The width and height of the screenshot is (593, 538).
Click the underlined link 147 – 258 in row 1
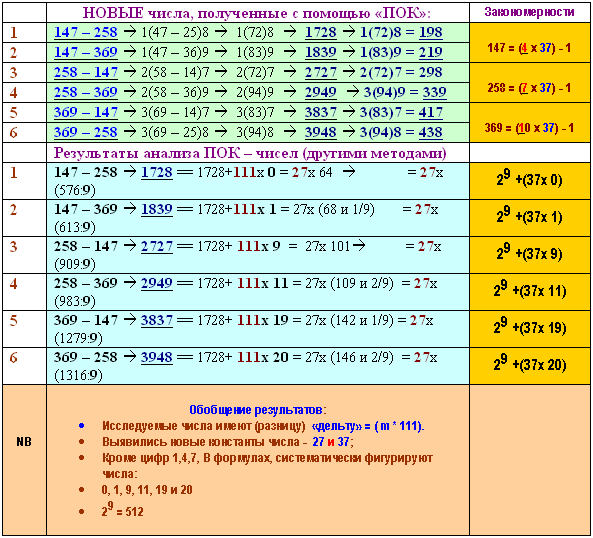85,33
